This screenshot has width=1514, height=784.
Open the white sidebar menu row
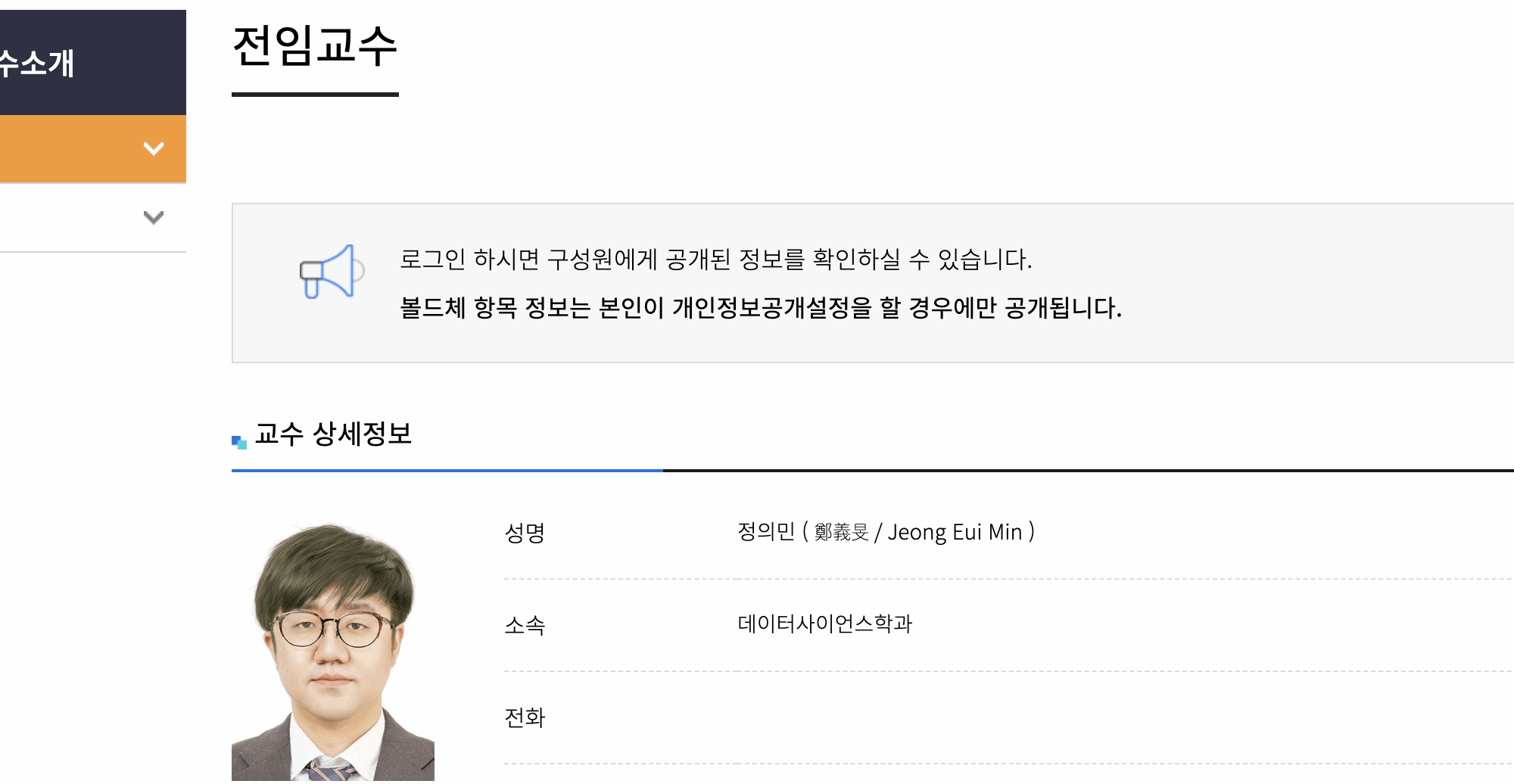tap(76, 218)
